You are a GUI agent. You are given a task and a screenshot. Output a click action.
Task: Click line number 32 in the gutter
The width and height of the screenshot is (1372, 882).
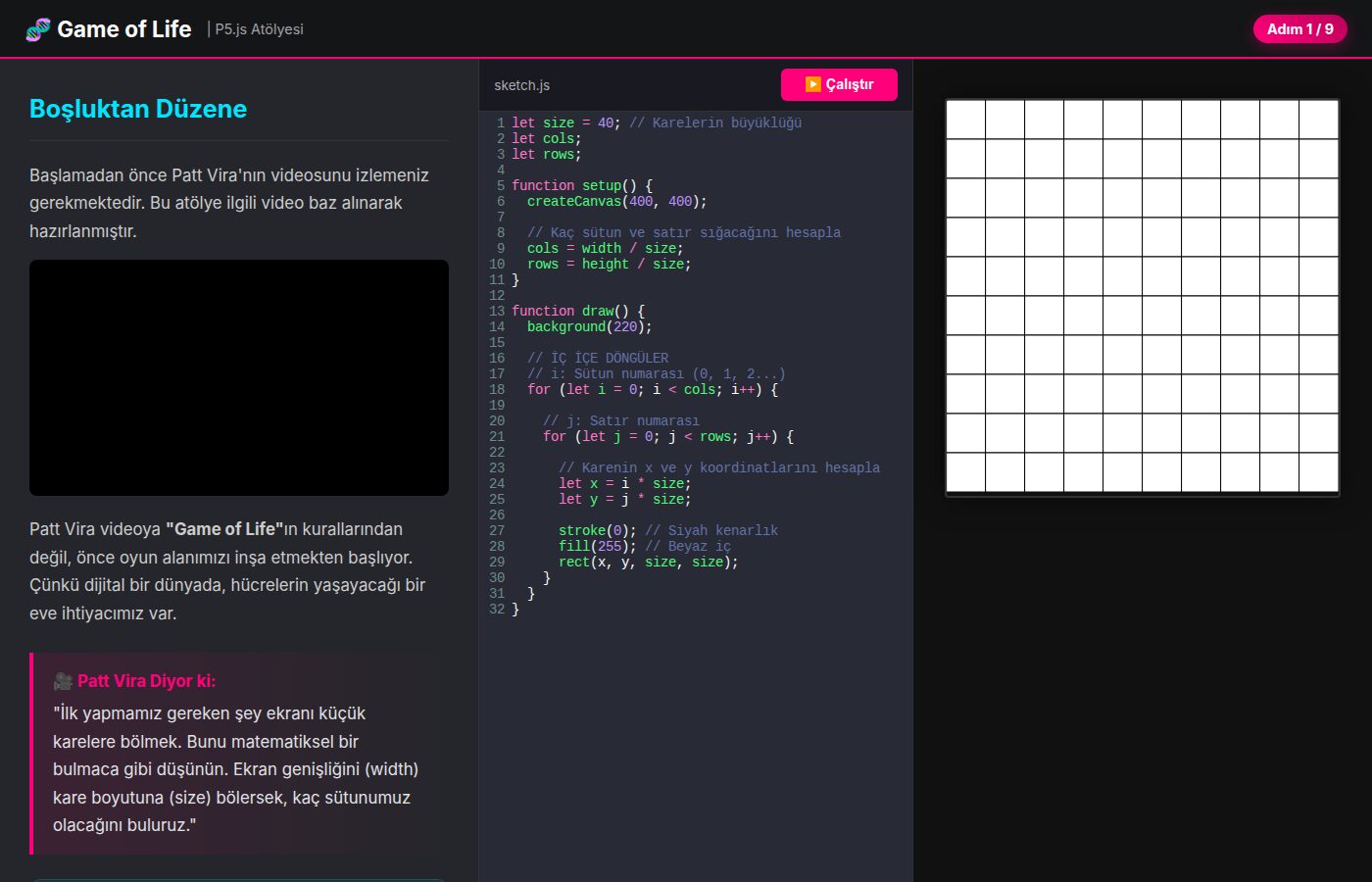coord(497,609)
